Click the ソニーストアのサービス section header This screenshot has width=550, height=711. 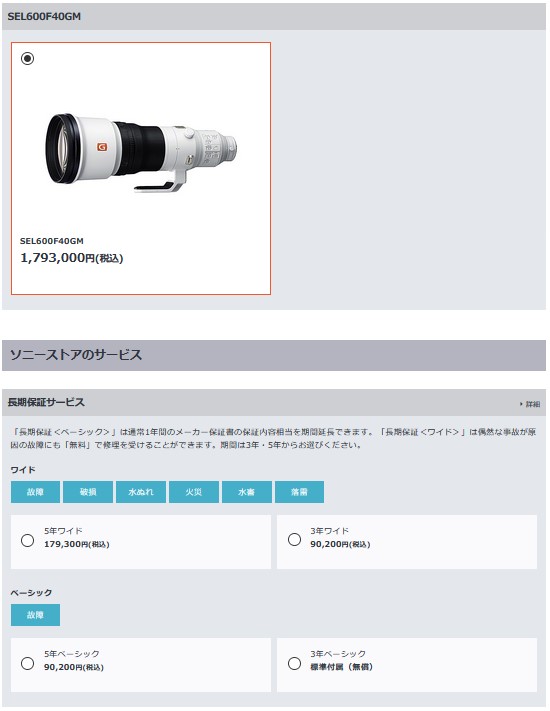pyautogui.click(x=274, y=355)
